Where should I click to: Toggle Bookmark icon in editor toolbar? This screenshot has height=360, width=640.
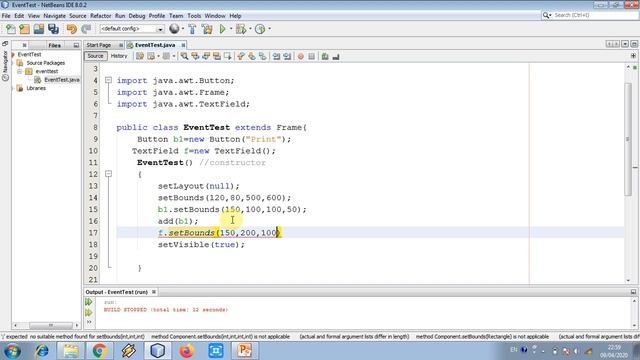click(262, 56)
